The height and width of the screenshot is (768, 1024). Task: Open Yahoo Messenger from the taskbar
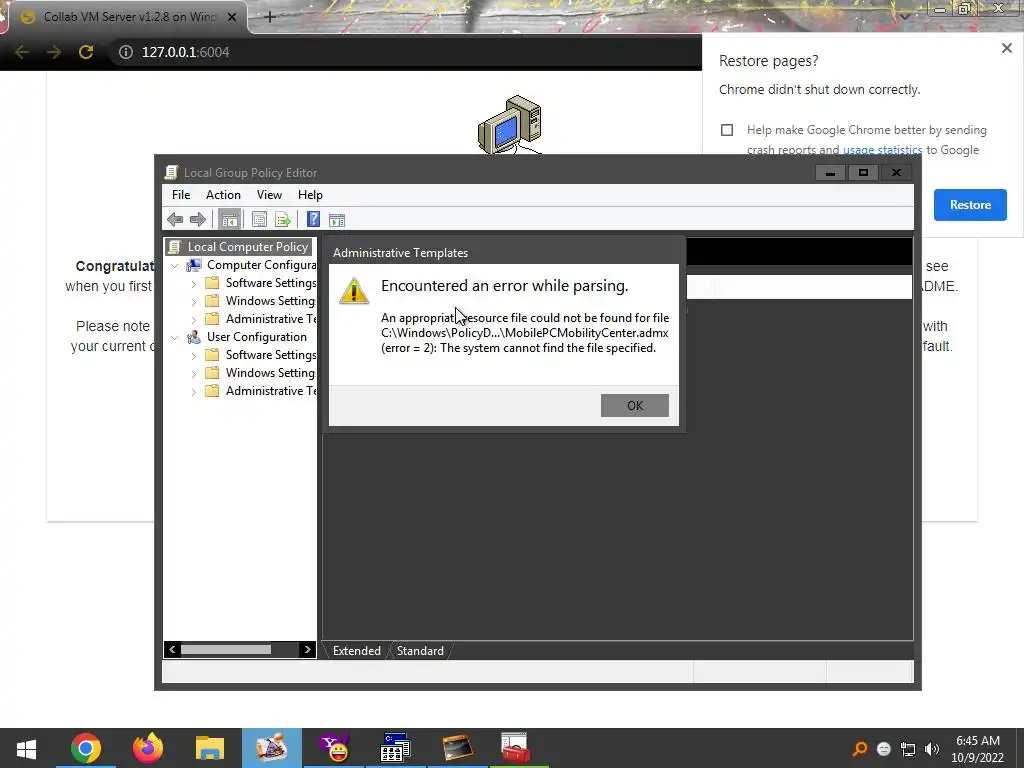tap(334, 748)
